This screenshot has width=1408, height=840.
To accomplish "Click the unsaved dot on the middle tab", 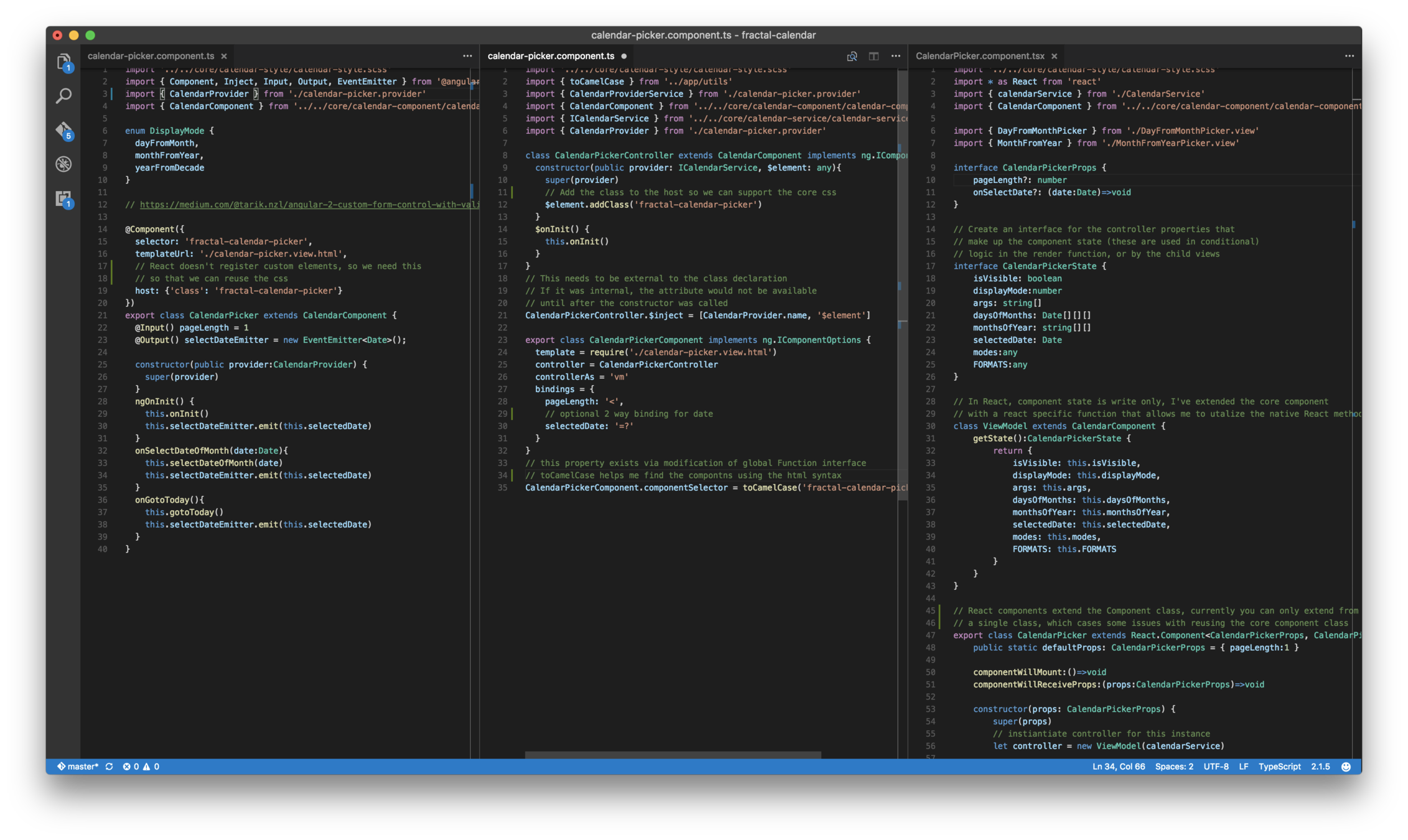I will [x=624, y=56].
